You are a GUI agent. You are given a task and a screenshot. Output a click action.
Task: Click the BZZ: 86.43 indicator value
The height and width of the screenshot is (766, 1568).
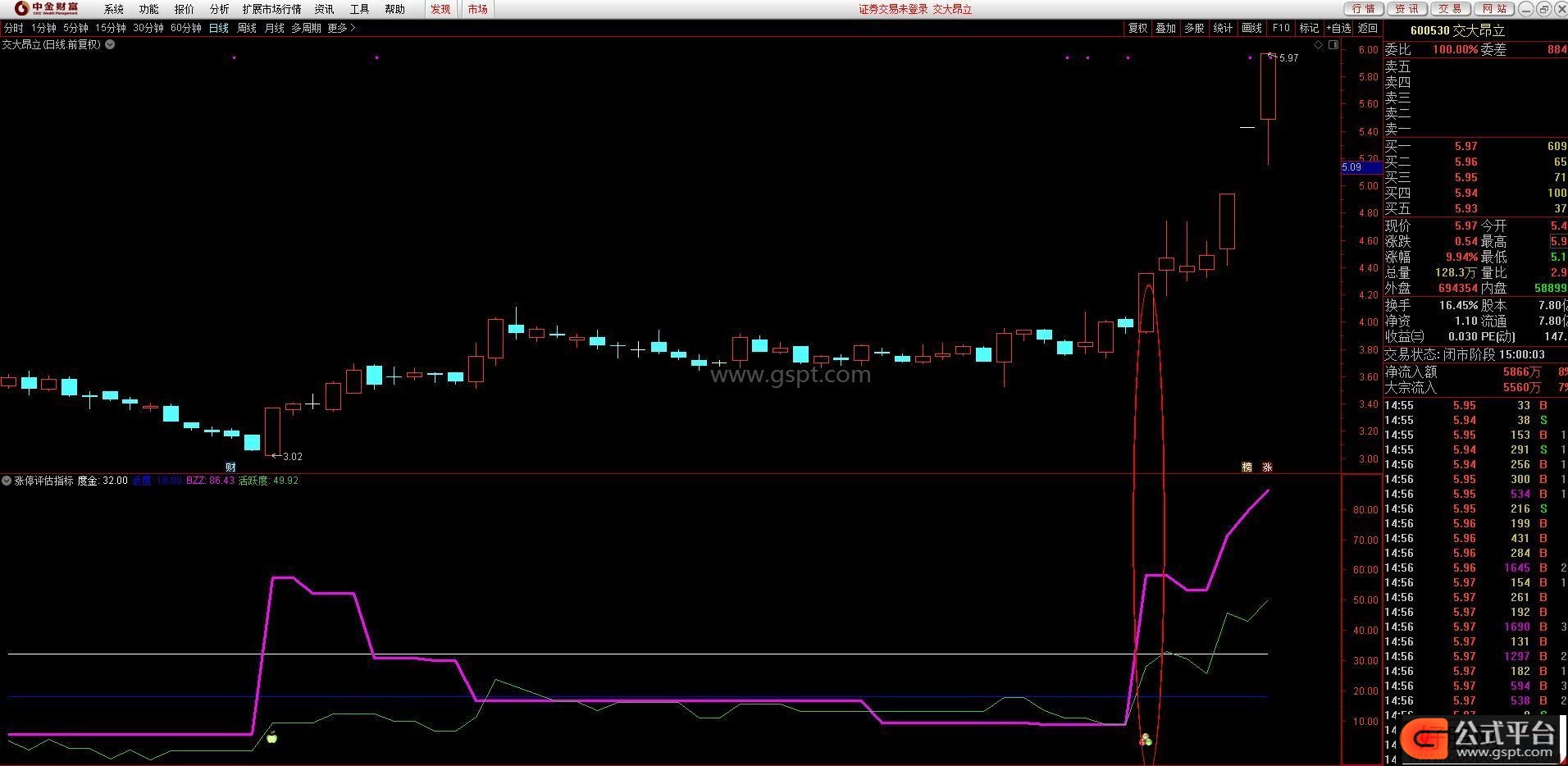coord(210,481)
